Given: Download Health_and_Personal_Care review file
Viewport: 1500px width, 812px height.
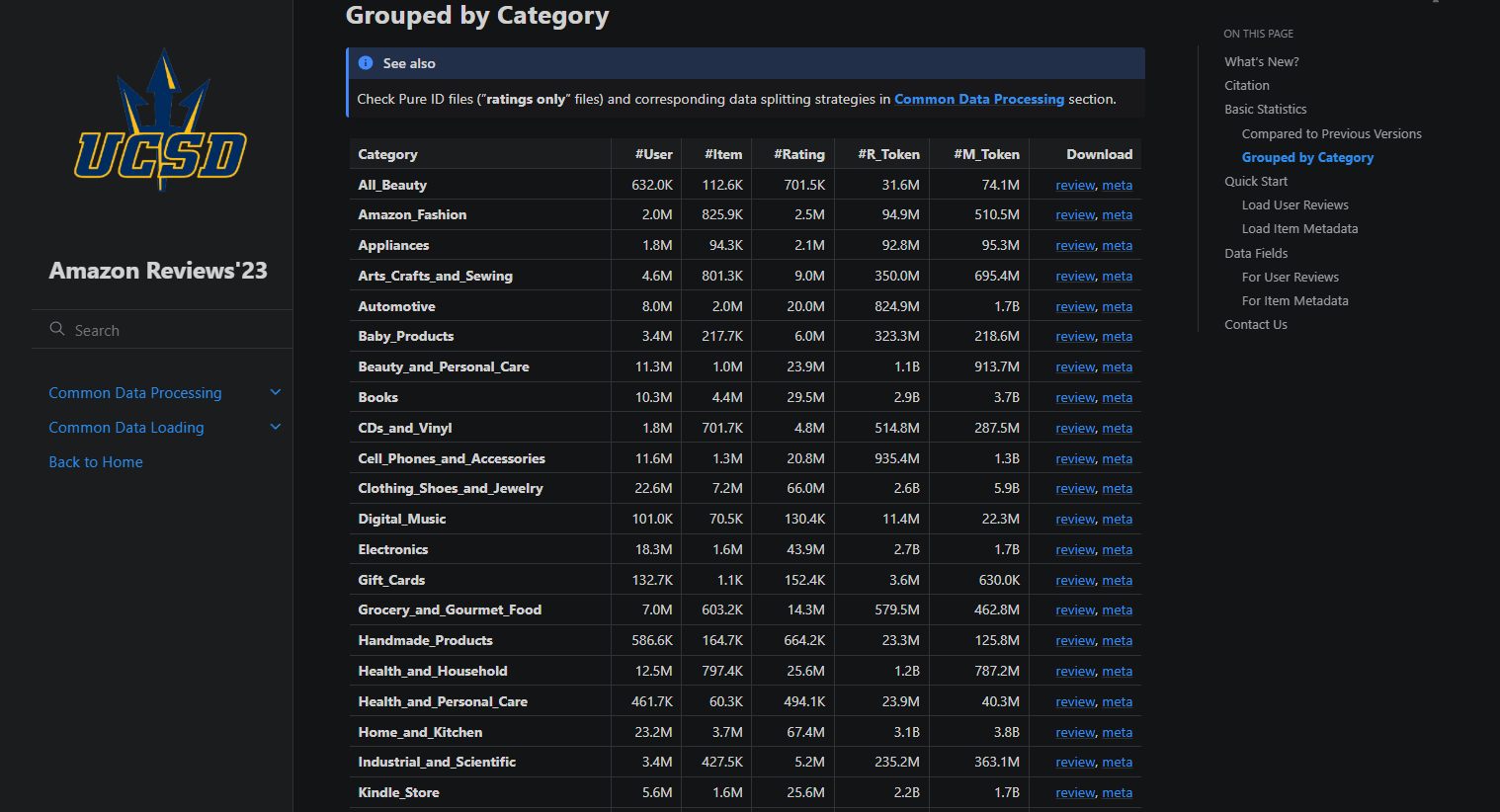Looking at the screenshot, I should point(1075,701).
